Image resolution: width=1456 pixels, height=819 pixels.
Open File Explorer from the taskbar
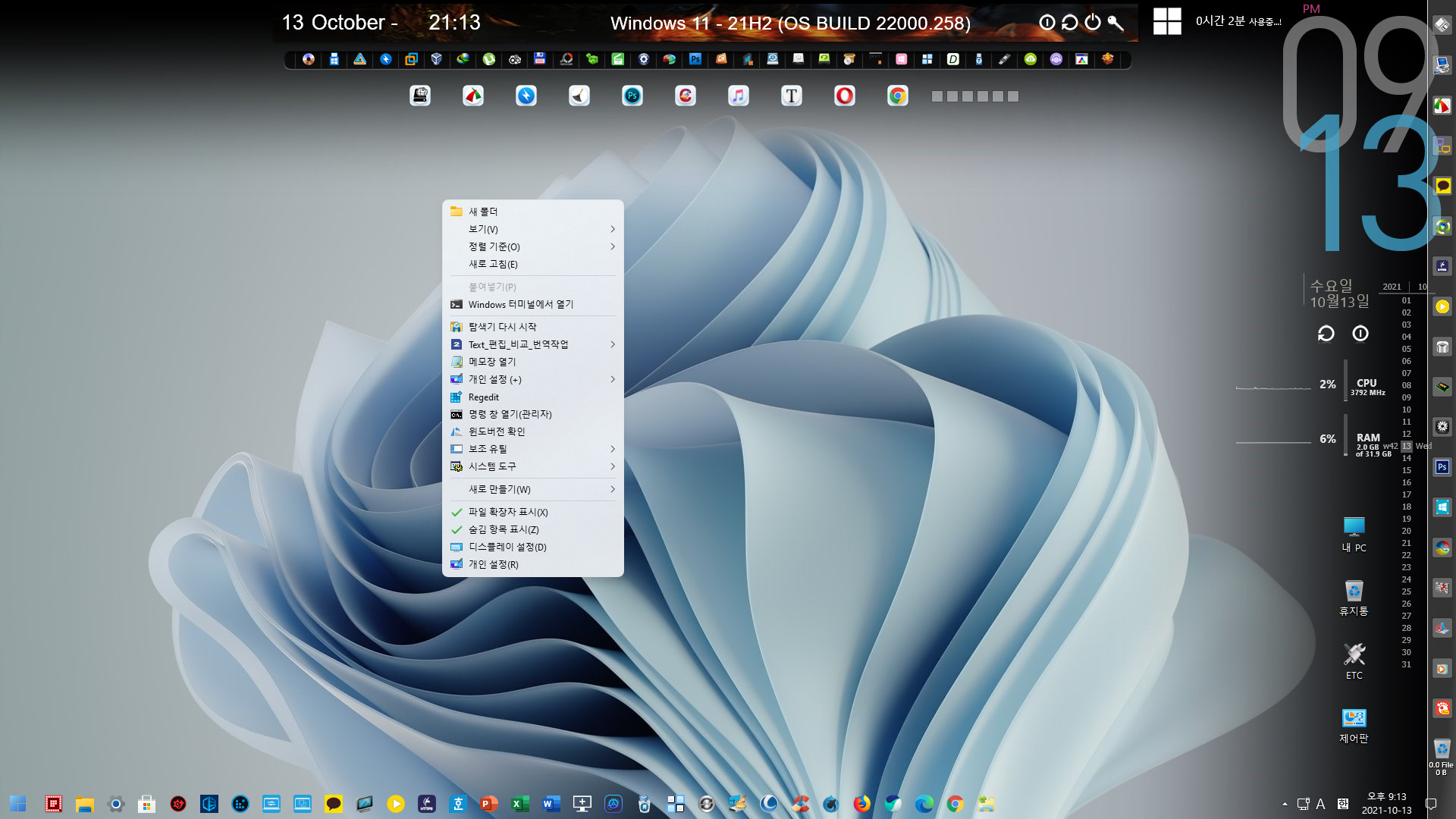pos(84,804)
